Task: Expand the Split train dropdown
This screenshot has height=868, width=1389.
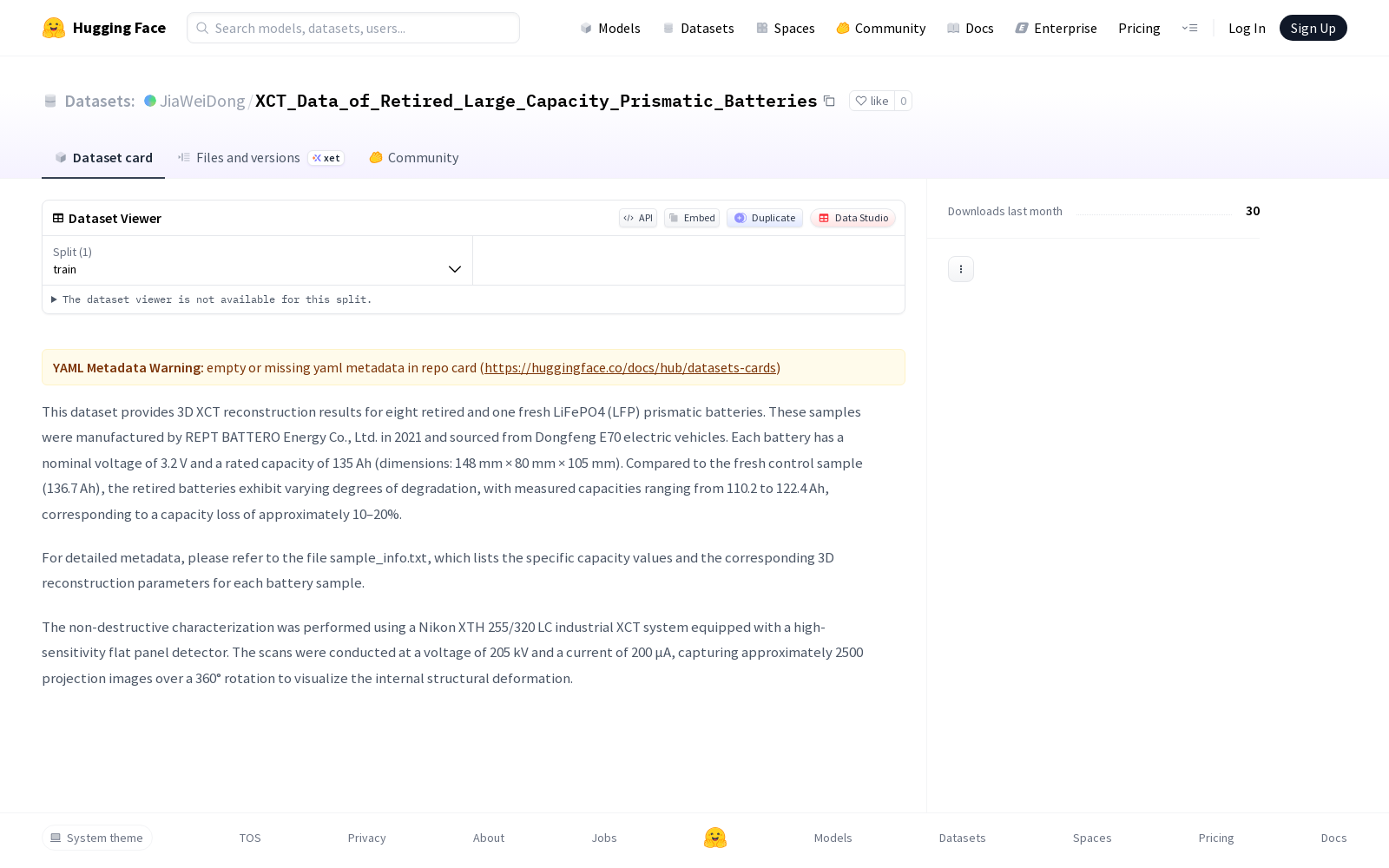Action: click(x=258, y=260)
